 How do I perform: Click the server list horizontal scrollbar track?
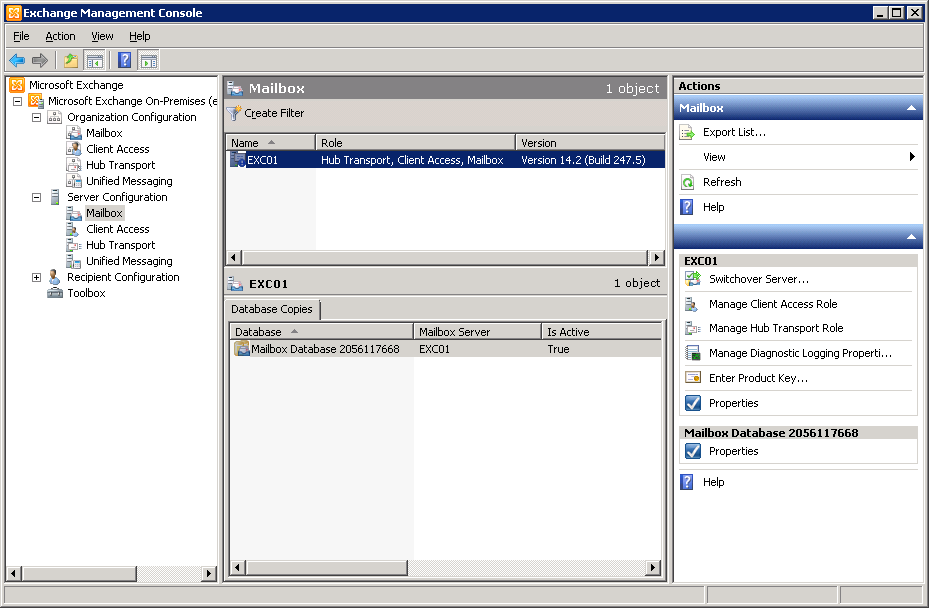pyautogui.click(x=445, y=257)
